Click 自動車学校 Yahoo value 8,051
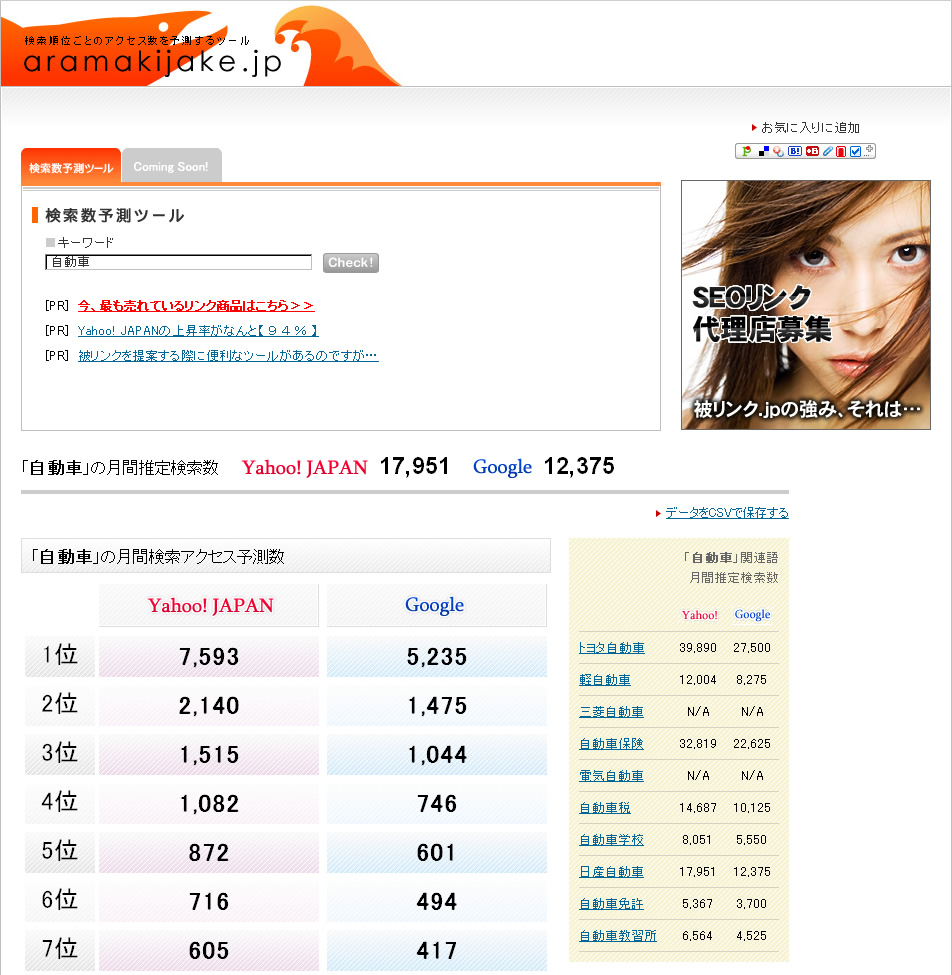The height and width of the screenshot is (975, 952). (x=697, y=839)
